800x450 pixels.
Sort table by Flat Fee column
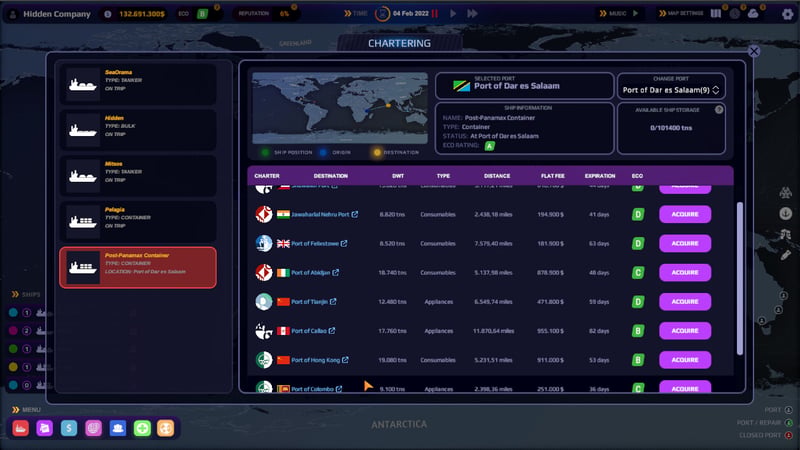[553, 176]
